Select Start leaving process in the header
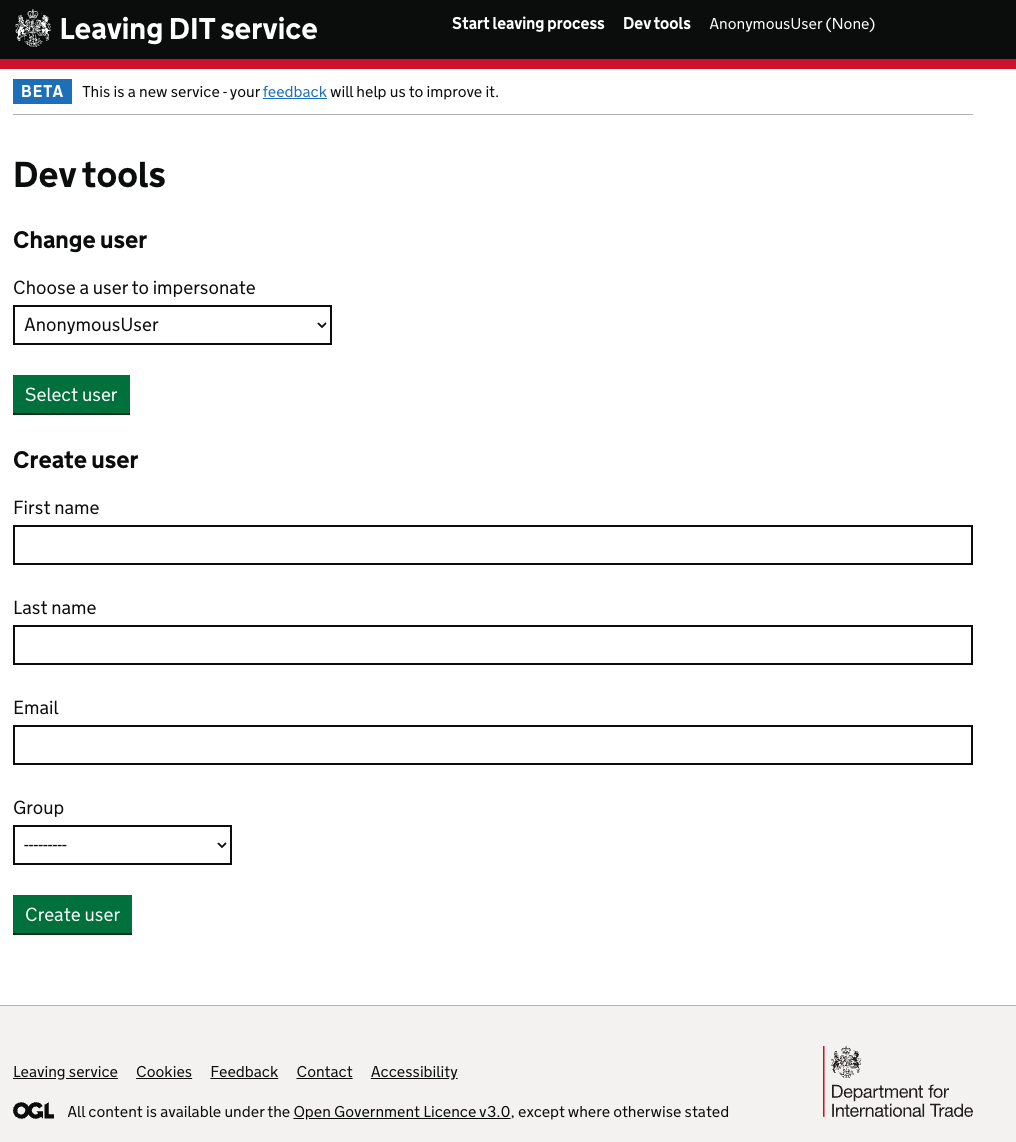This screenshot has width=1016, height=1142. [x=528, y=23]
